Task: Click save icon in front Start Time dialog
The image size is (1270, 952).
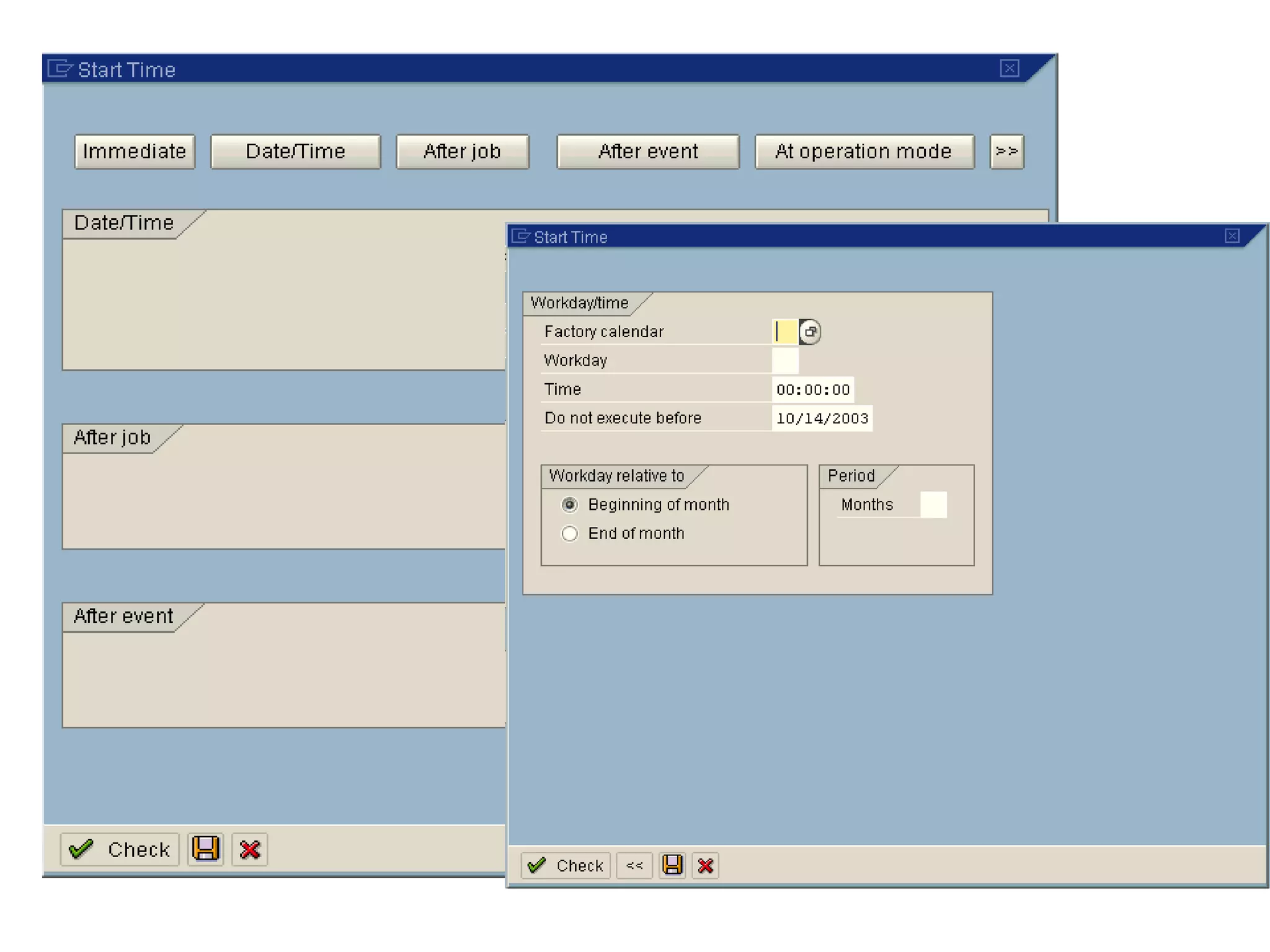Action: (x=672, y=865)
